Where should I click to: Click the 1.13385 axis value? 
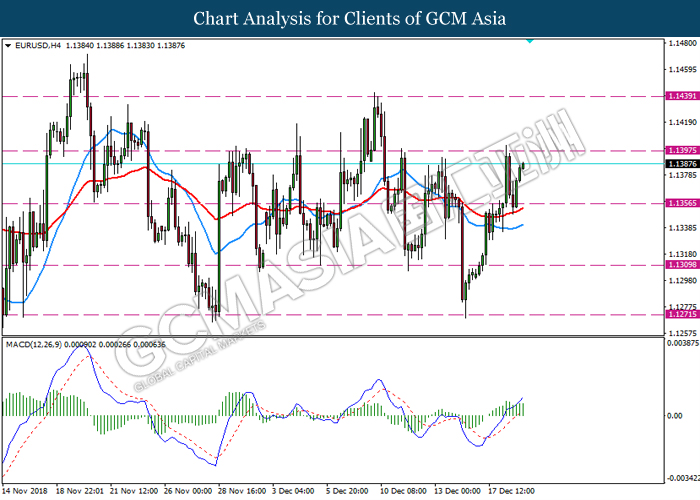click(682, 228)
